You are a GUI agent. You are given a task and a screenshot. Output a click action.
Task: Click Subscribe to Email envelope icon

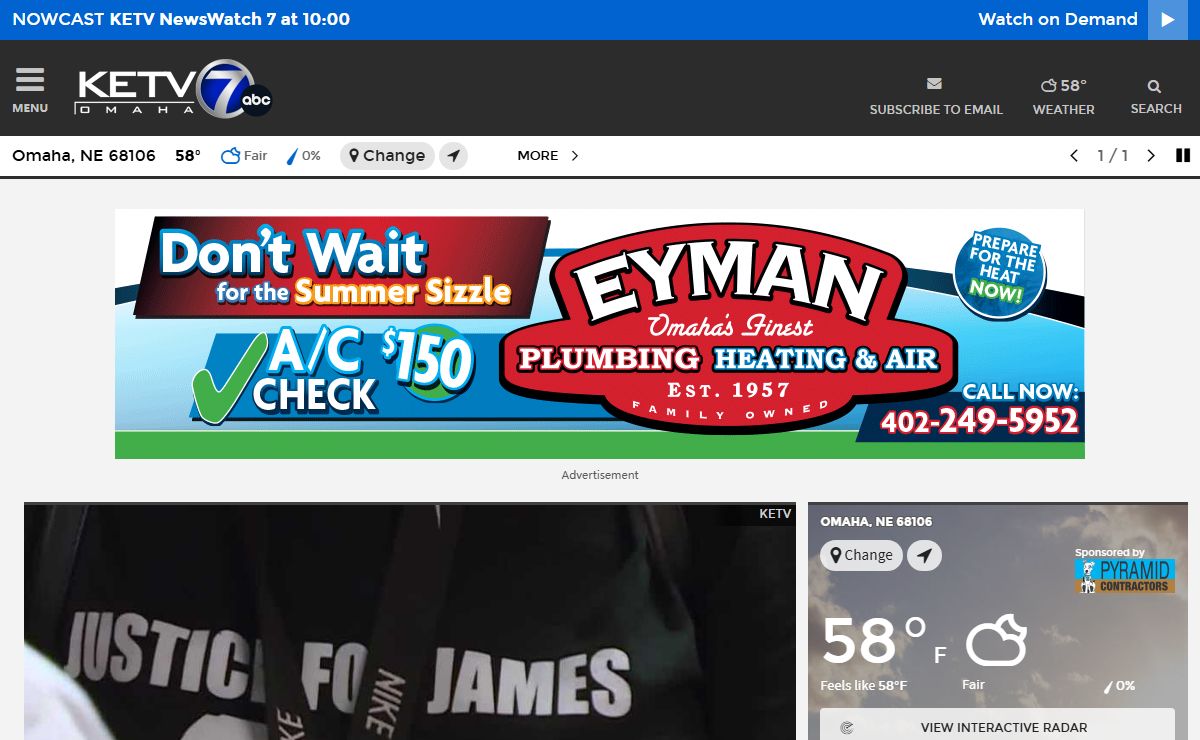point(935,84)
